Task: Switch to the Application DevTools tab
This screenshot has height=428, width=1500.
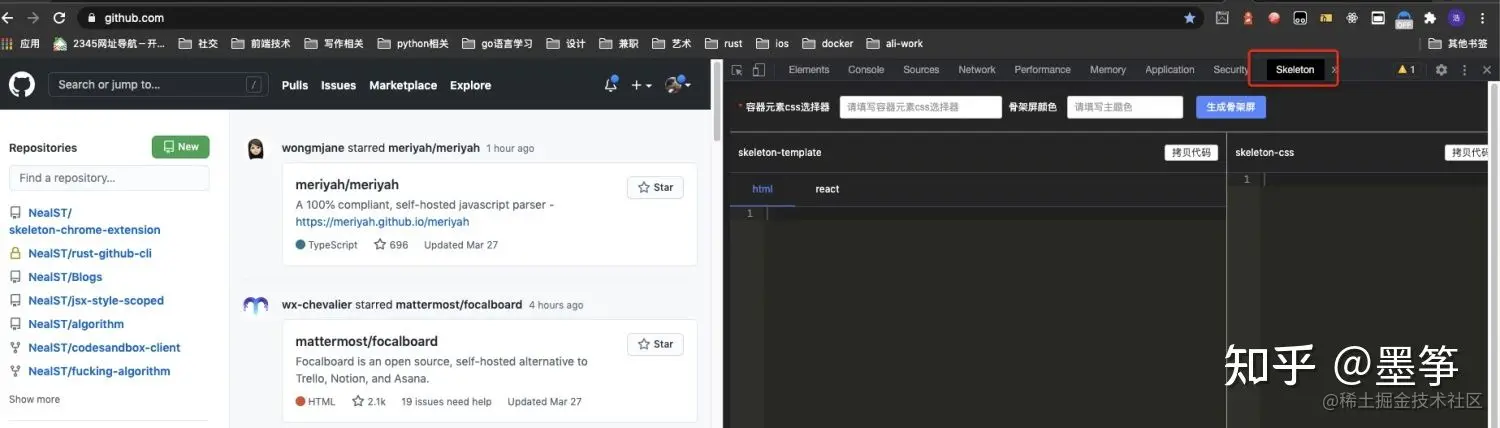Action: click(x=1170, y=70)
